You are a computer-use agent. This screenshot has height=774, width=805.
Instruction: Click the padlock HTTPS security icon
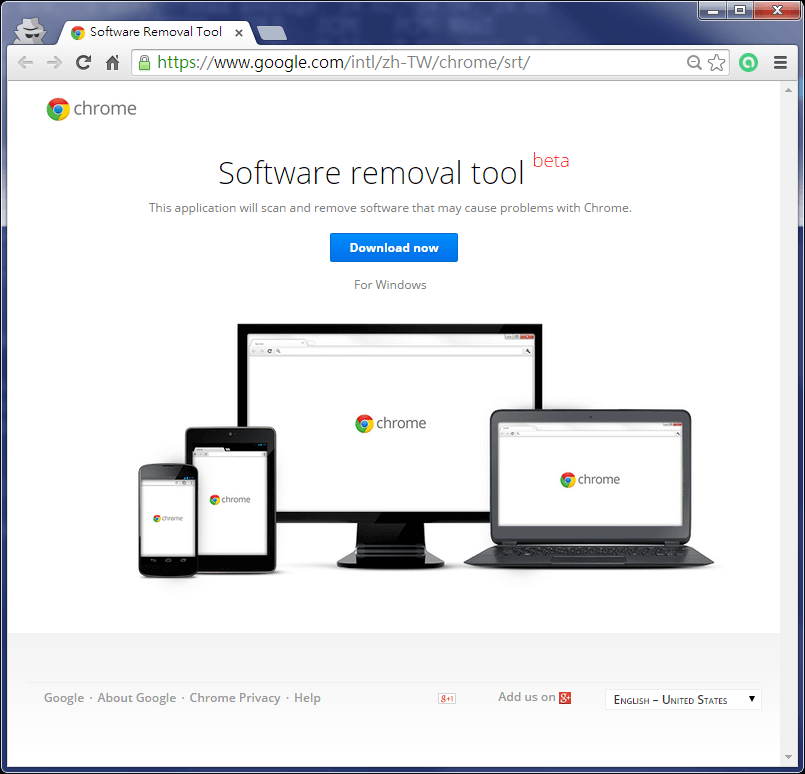click(x=145, y=62)
